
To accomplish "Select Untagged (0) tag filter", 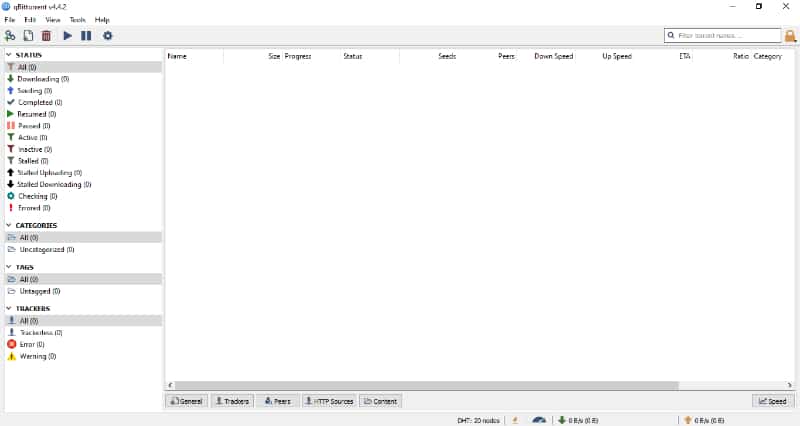I will tap(84, 291).
